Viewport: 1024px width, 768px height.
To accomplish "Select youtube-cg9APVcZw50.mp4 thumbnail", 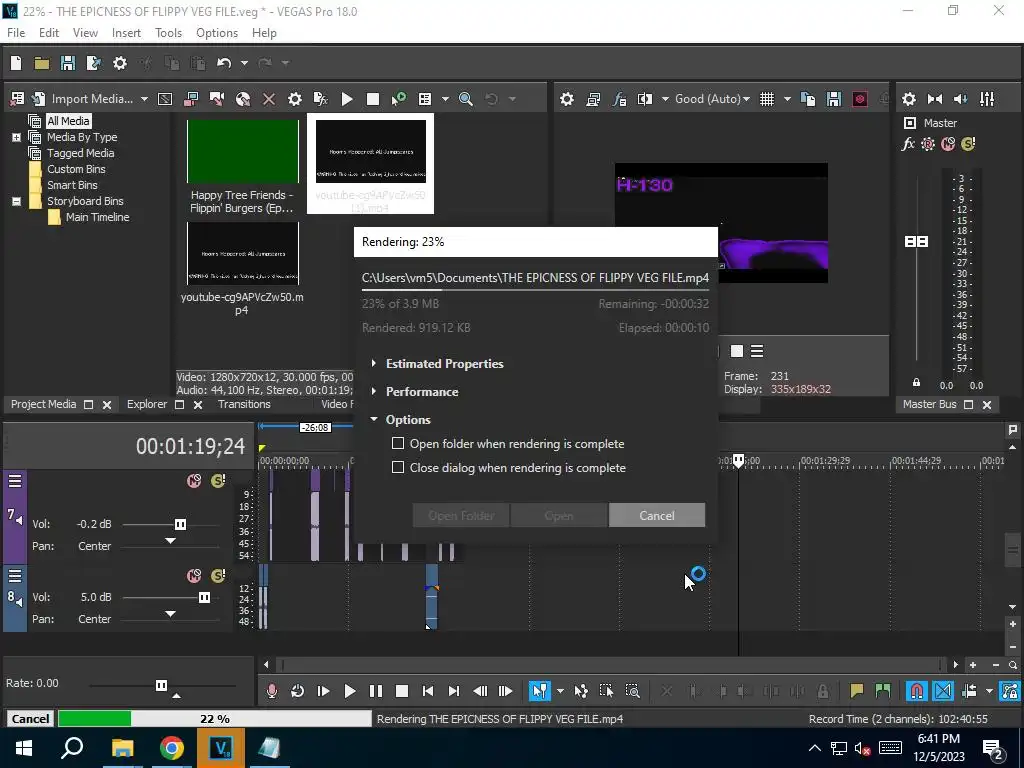I will pos(242,253).
